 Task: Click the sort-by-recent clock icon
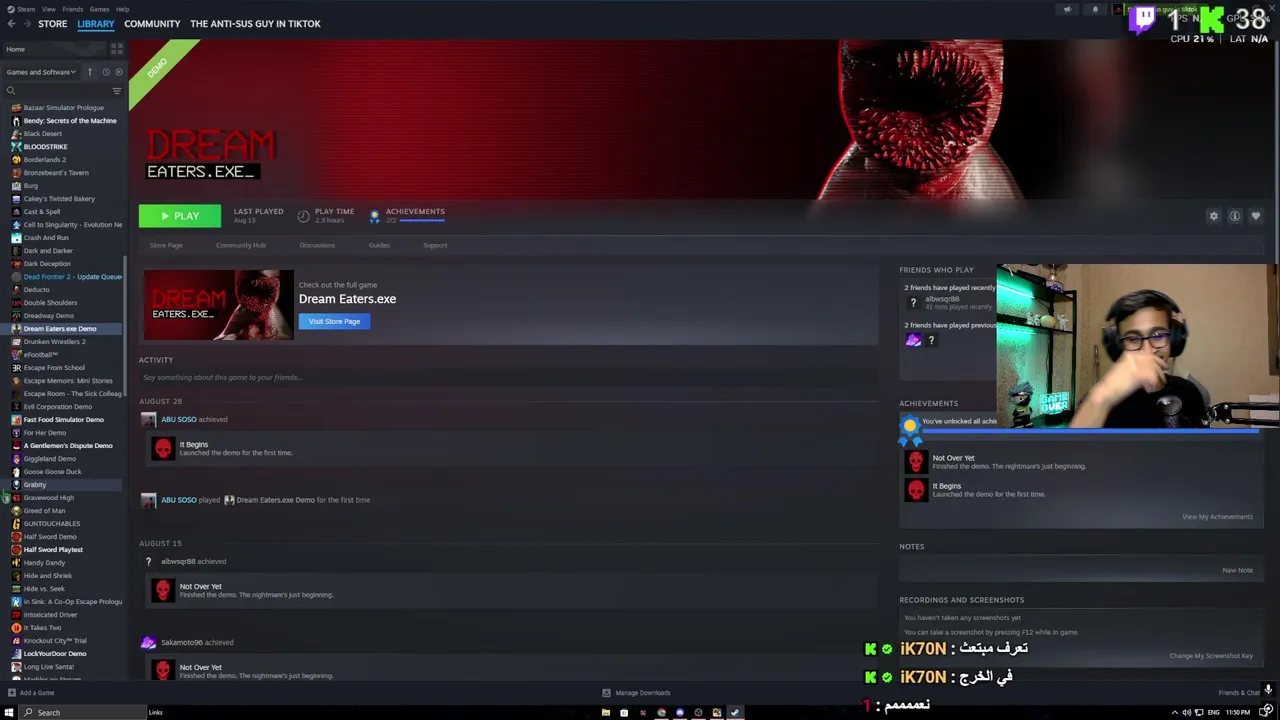point(106,72)
